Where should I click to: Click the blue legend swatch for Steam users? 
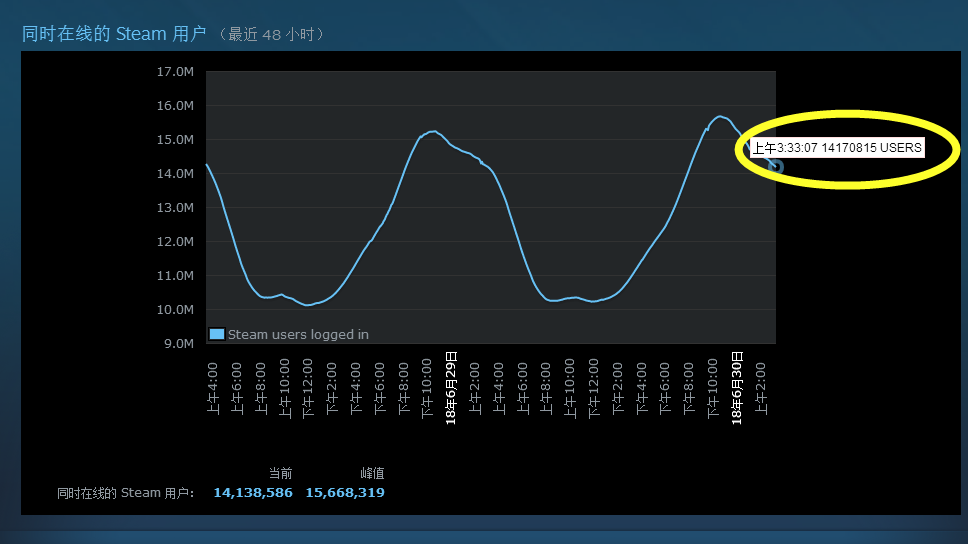tap(217, 334)
